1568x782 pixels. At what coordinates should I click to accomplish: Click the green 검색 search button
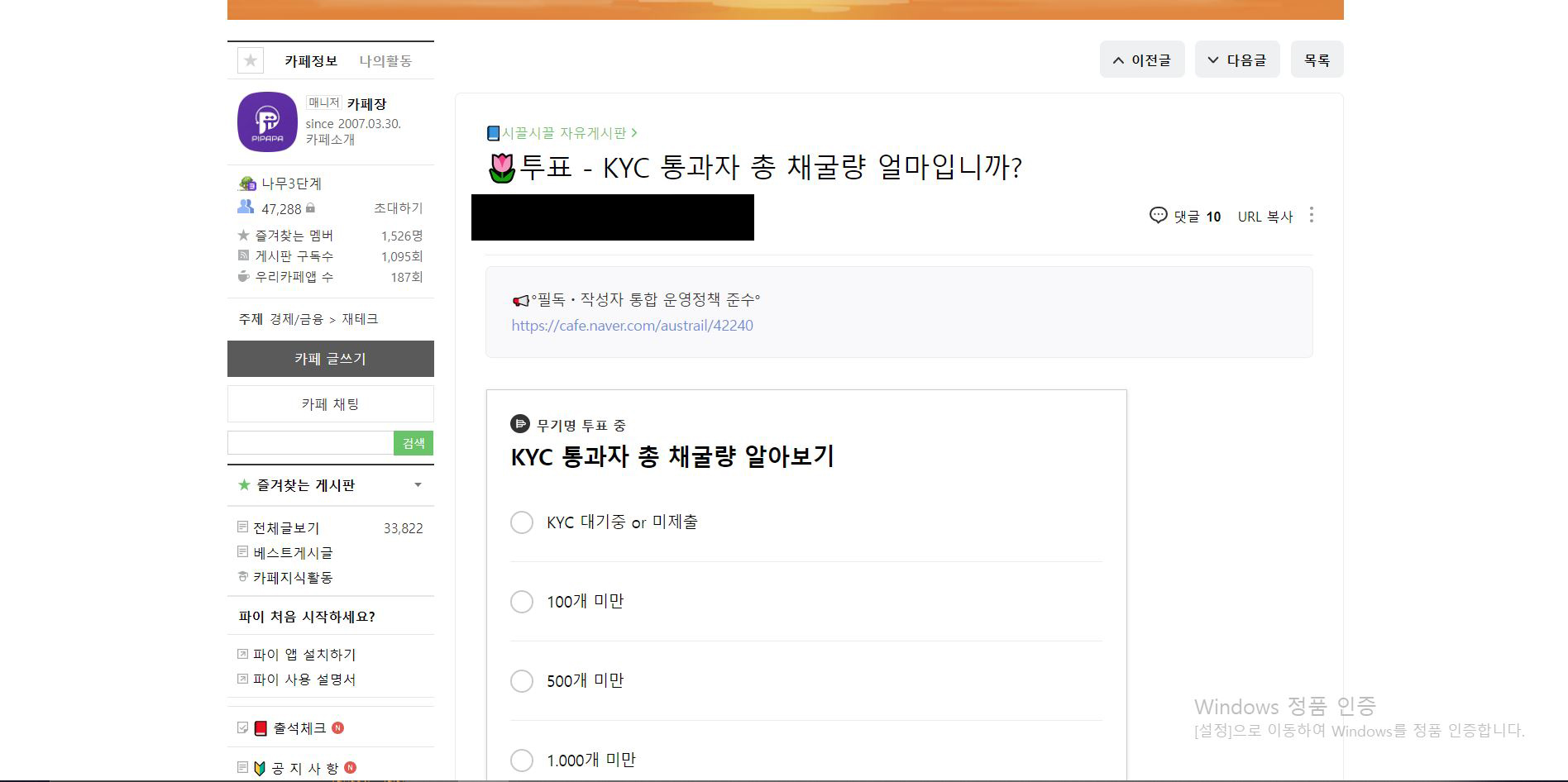pos(414,443)
